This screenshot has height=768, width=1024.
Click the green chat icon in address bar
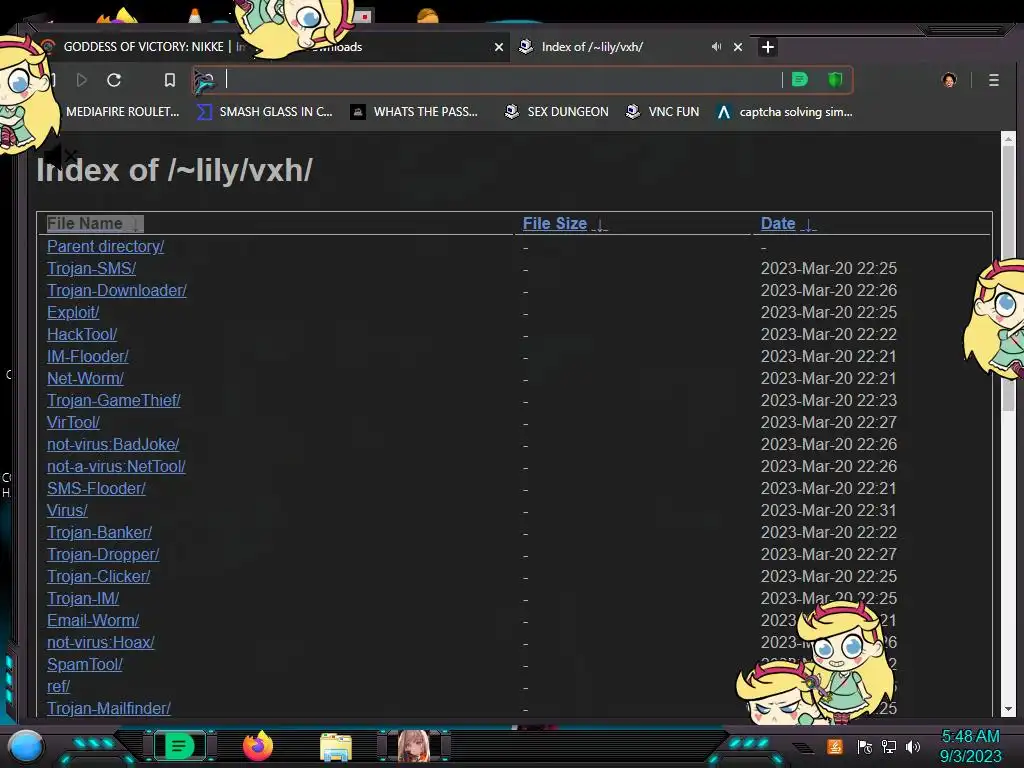[x=799, y=80]
